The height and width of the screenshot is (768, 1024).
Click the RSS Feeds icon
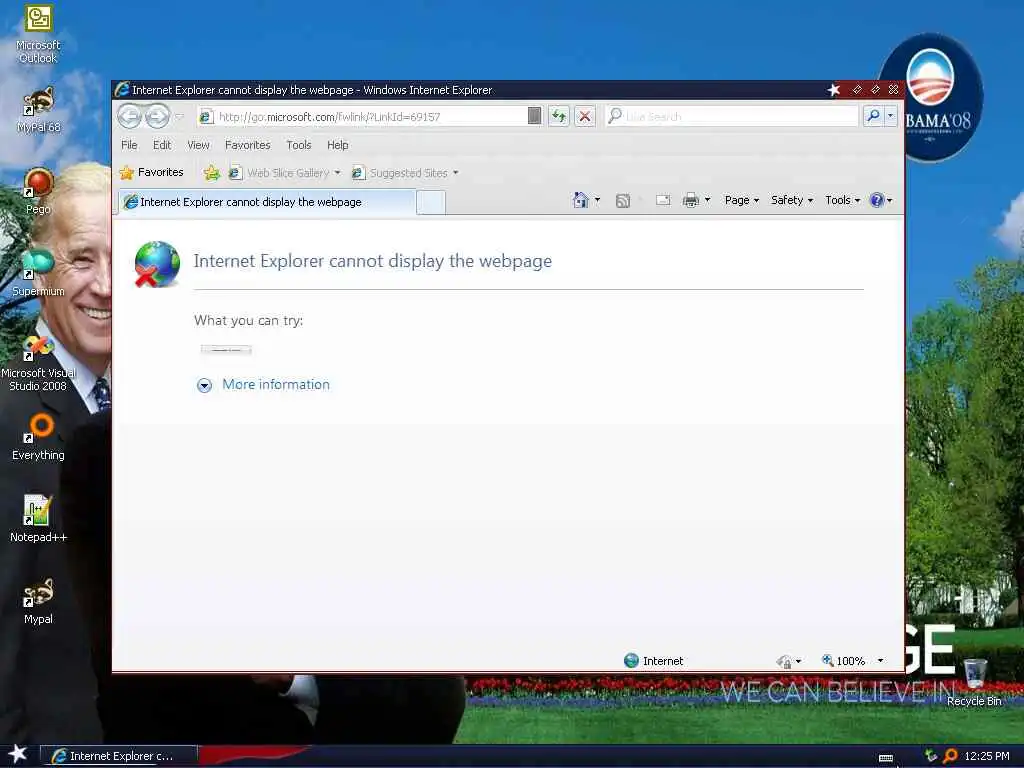tap(623, 201)
